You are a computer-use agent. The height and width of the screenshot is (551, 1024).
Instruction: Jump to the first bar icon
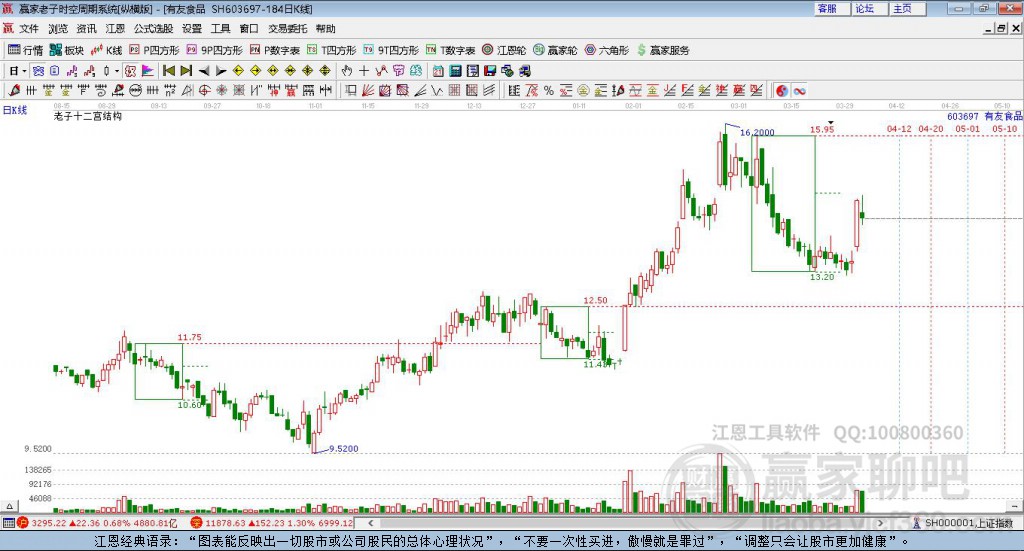pyautogui.click(x=168, y=71)
